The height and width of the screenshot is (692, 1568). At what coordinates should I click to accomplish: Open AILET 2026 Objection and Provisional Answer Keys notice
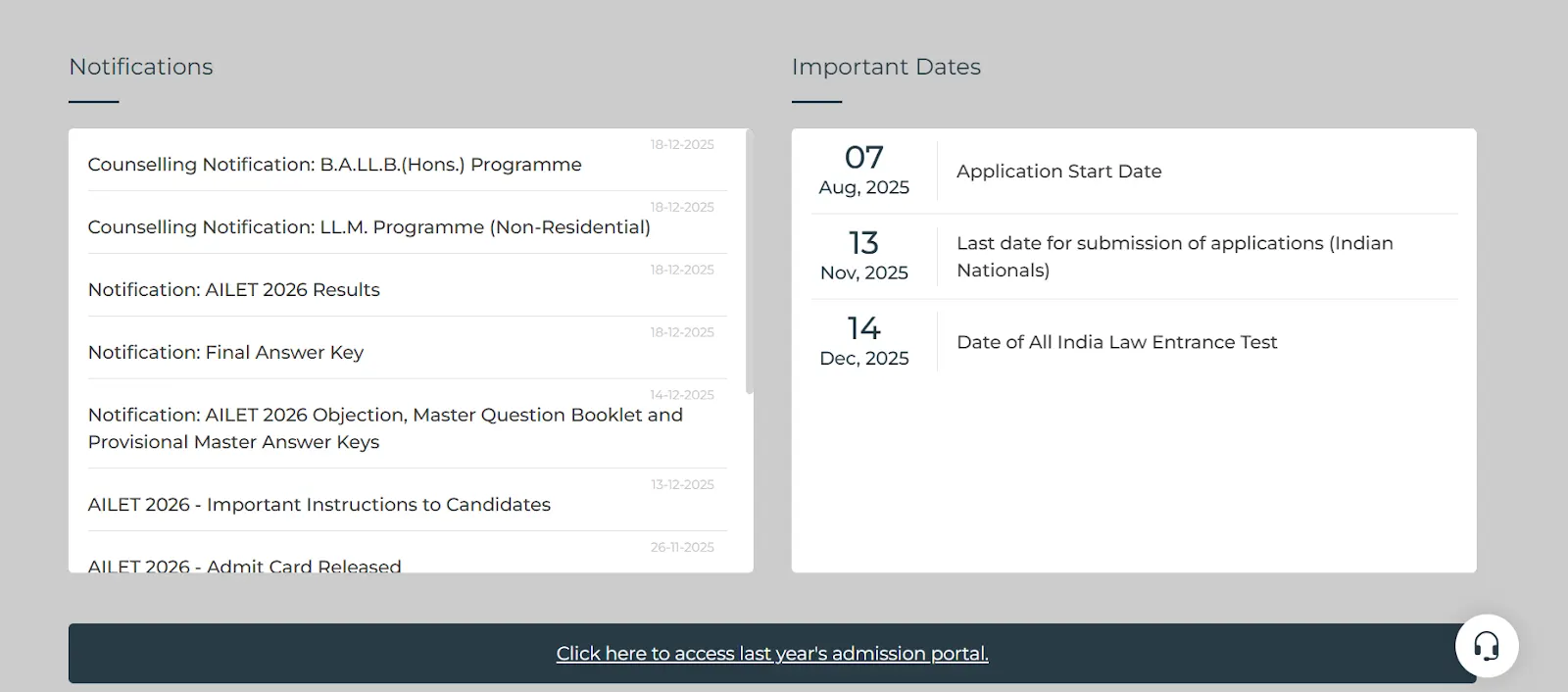(385, 428)
